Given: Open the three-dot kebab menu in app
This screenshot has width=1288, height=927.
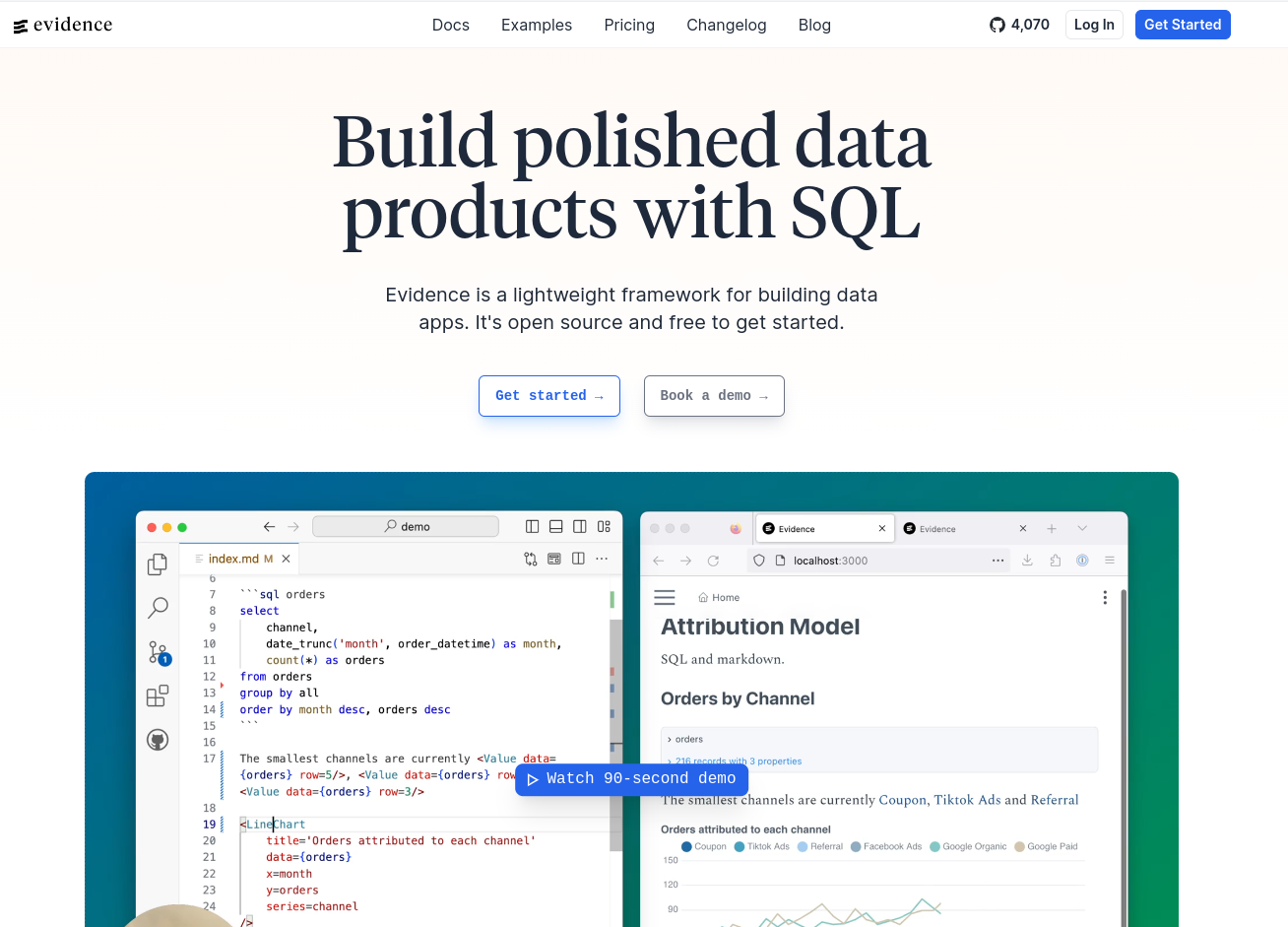Looking at the screenshot, I should tap(1105, 598).
